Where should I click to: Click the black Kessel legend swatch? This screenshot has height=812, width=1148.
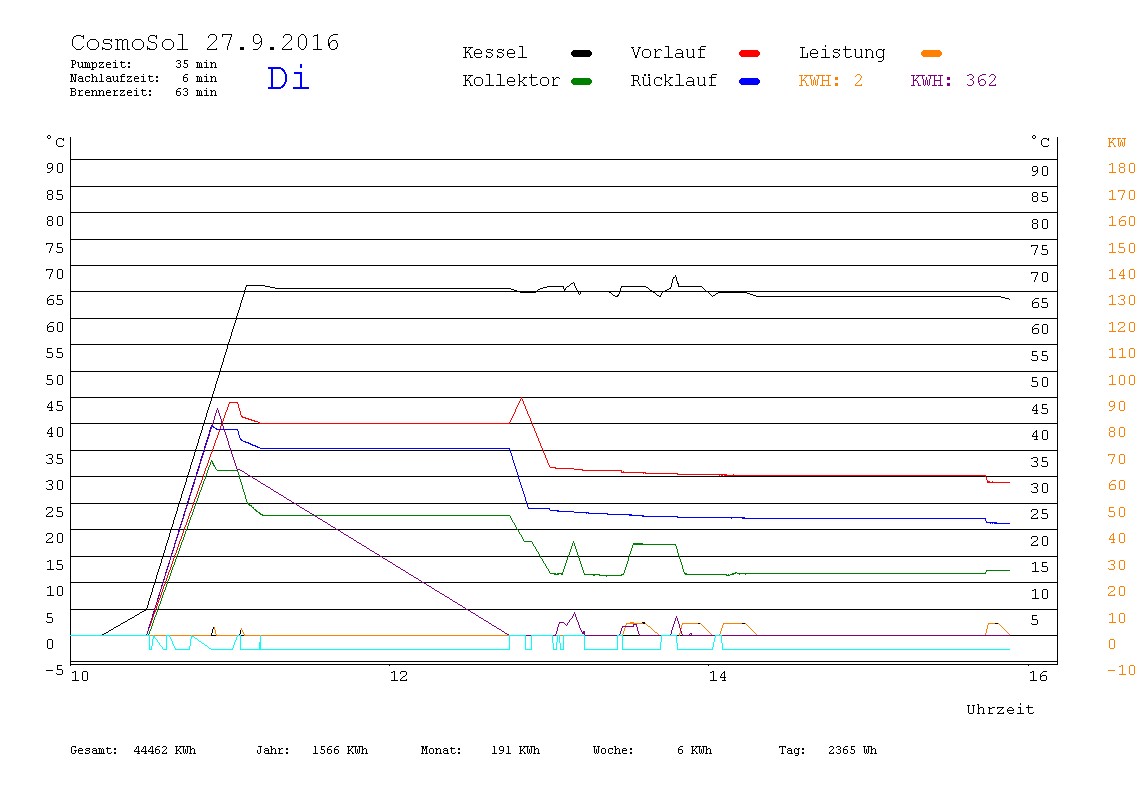[x=581, y=53]
